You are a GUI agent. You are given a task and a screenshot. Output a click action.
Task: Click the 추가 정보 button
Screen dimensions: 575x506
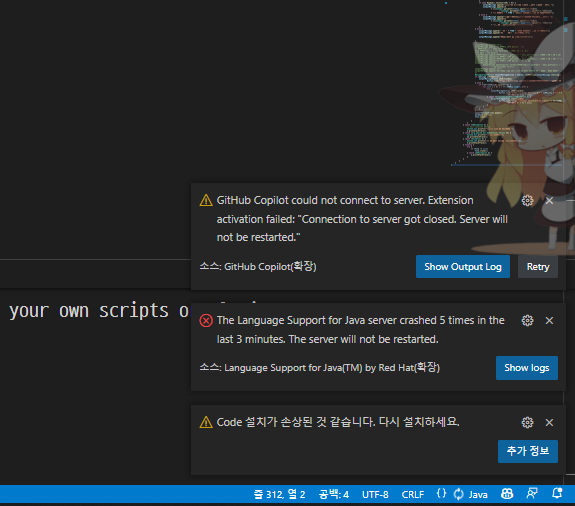(528, 451)
